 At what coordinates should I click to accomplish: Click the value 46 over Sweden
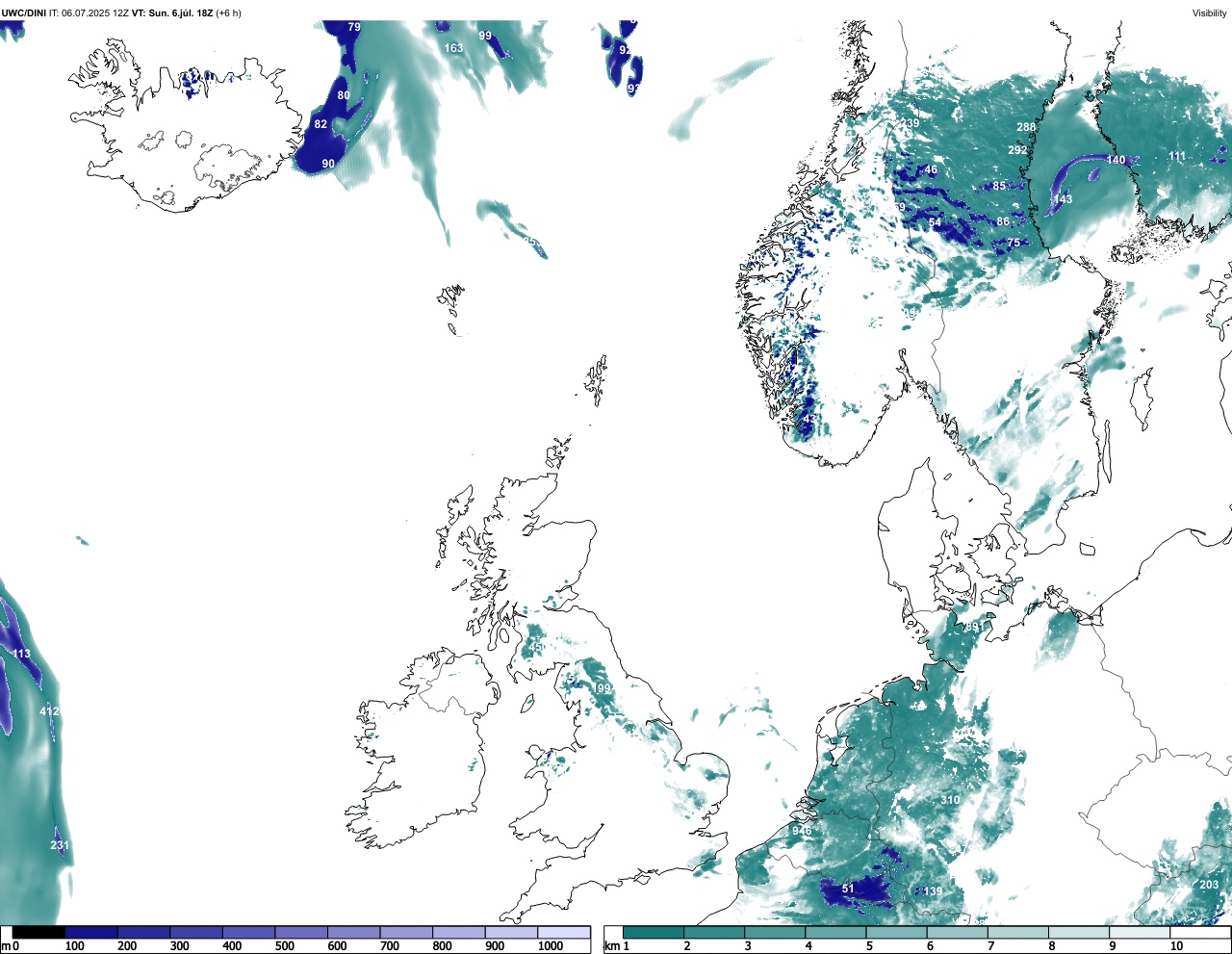point(930,170)
